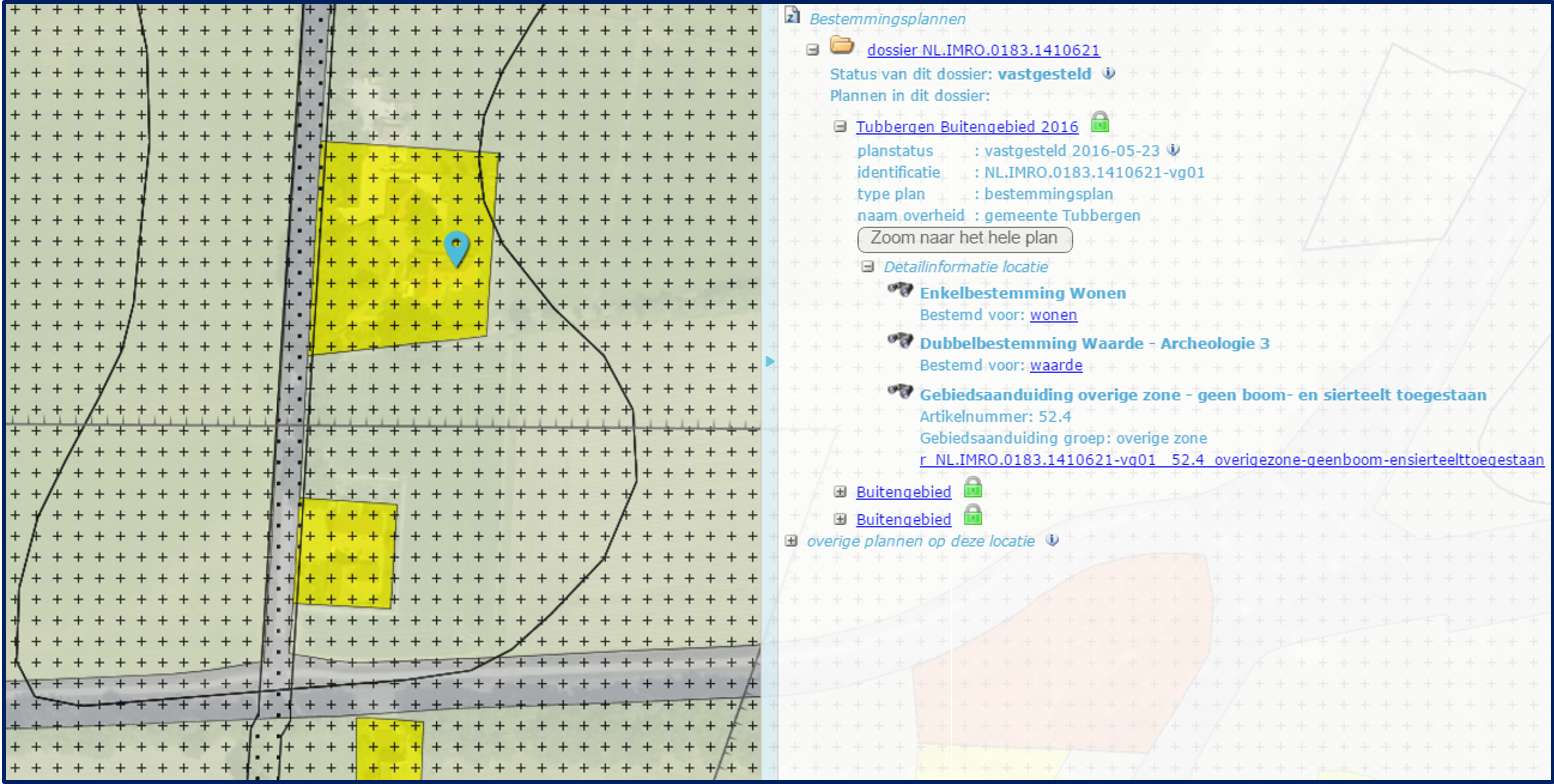The width and height of the screenshot is (1554, 784).
Task: Open the waarde link under Dubbelbestemming
Action: click(1056, 365)
